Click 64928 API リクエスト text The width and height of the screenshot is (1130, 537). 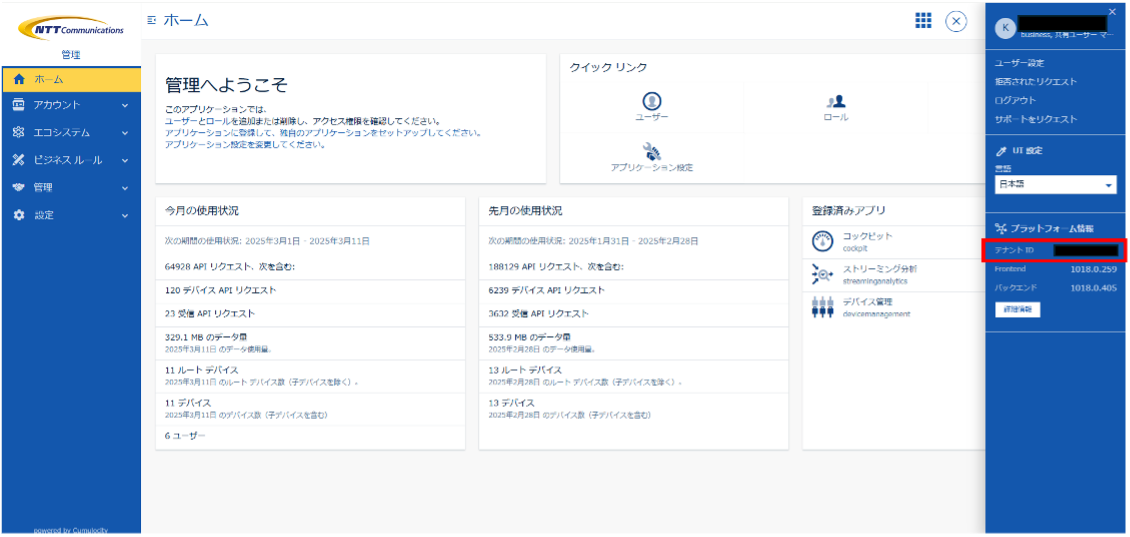pos(230,266)
